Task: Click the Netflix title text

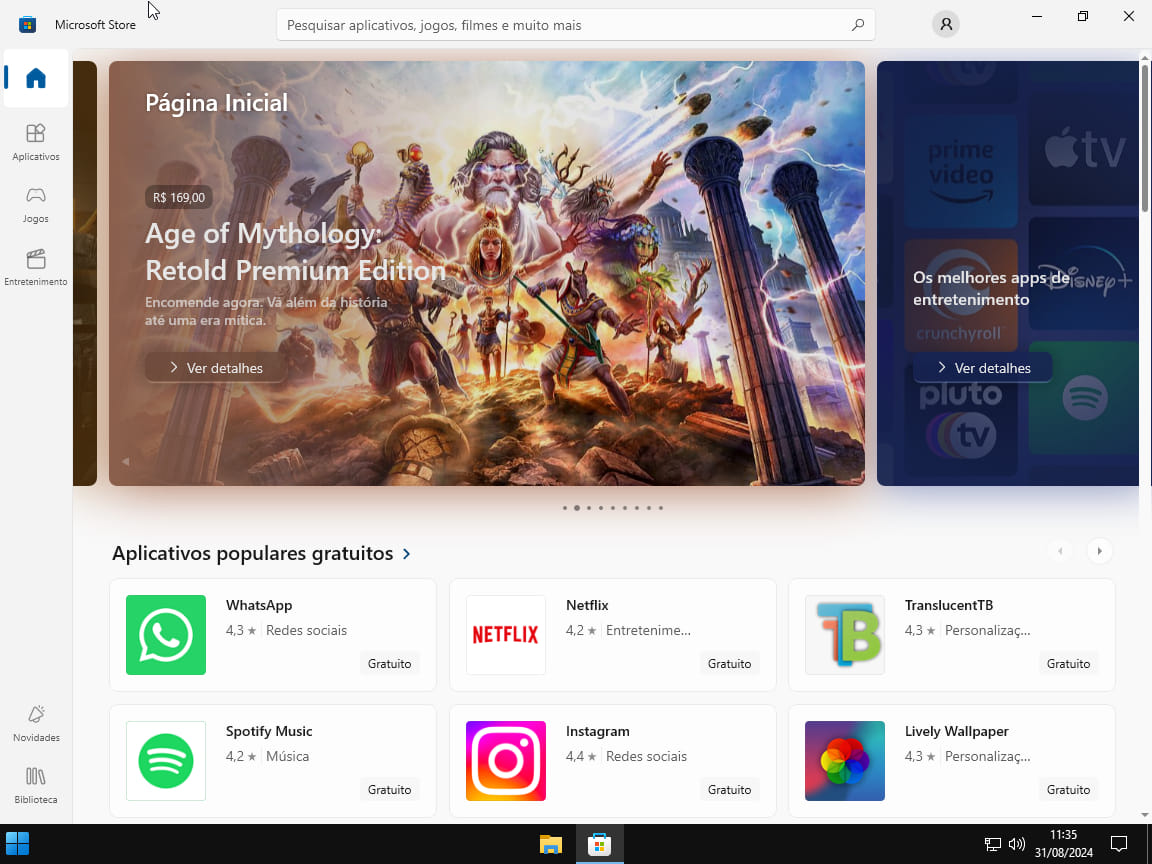Action: click(587, 605)
